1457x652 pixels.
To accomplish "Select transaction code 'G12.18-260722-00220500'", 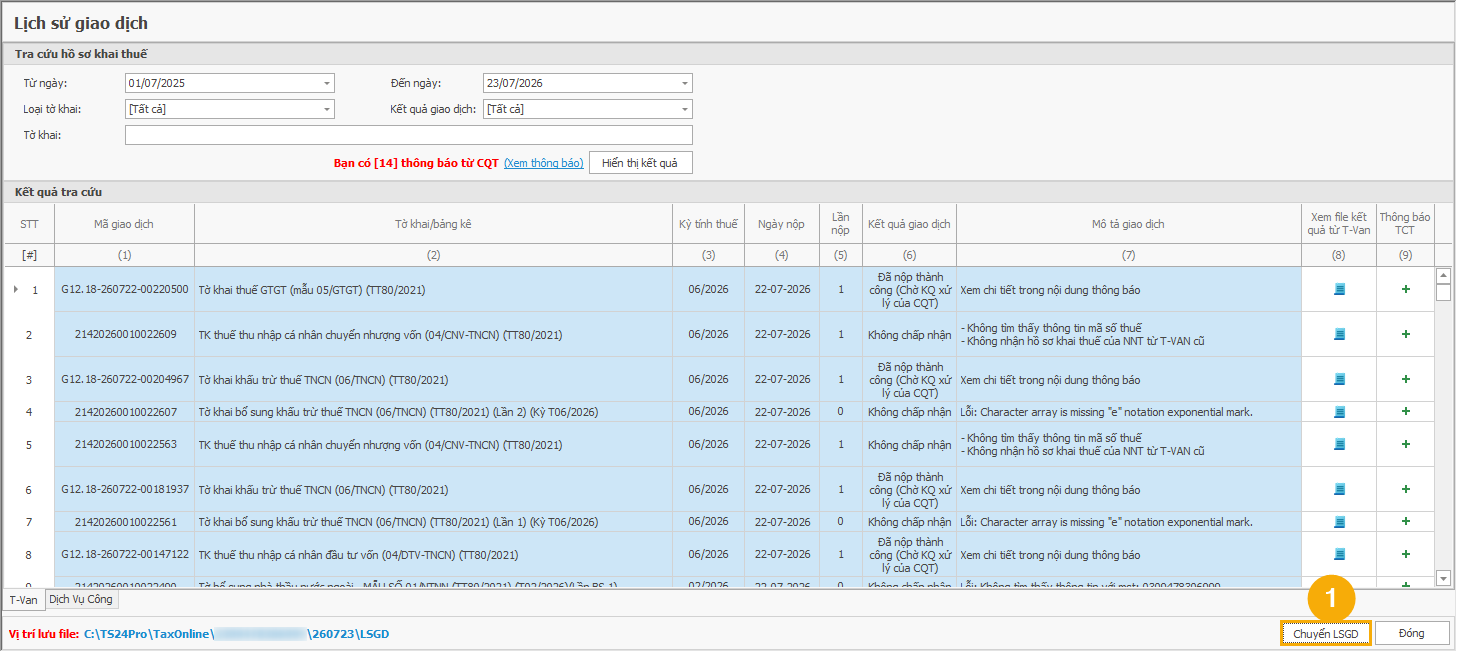I will tap(124, 289).
